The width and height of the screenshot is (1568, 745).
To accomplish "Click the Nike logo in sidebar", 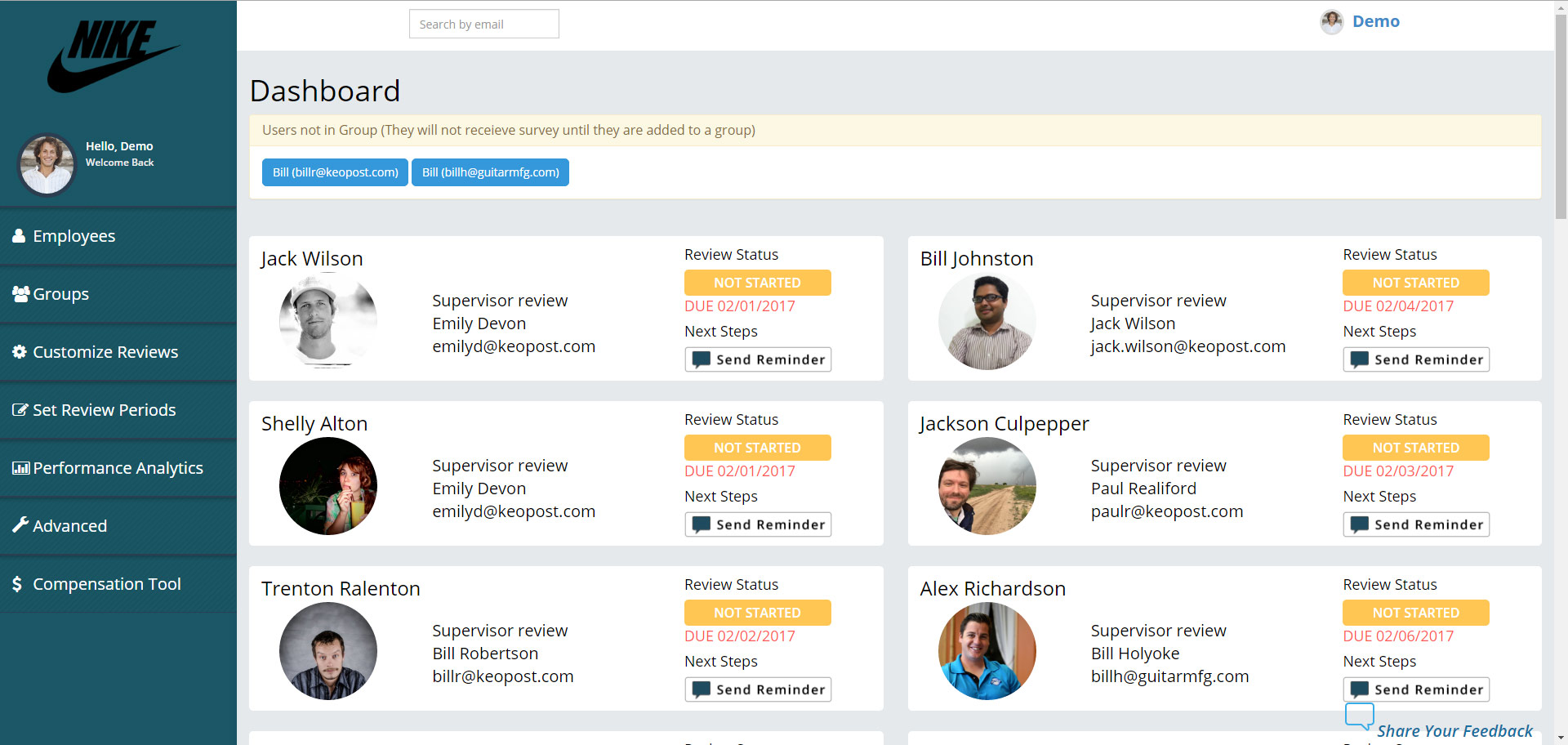I will [x=113, y=56].
